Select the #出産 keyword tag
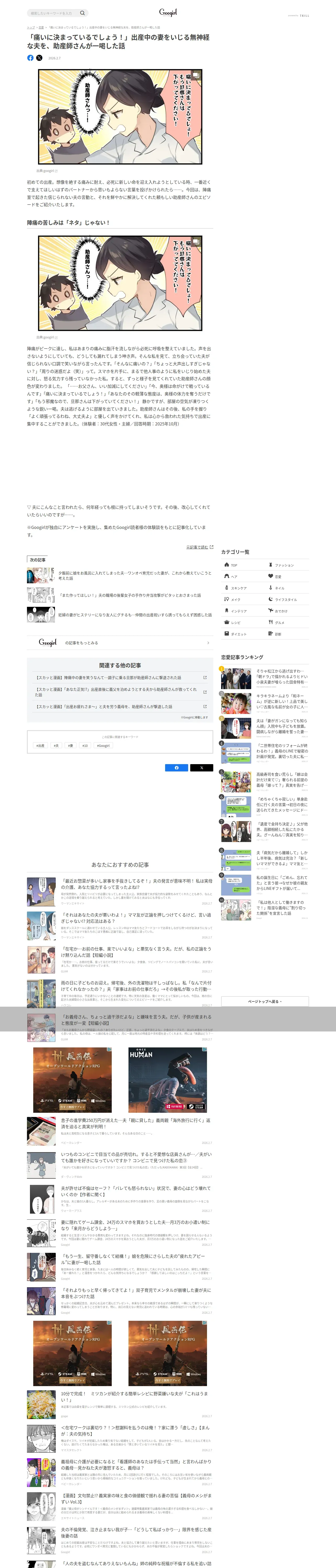Screen dimensions: 336x1568 click(x=40, y=746)
